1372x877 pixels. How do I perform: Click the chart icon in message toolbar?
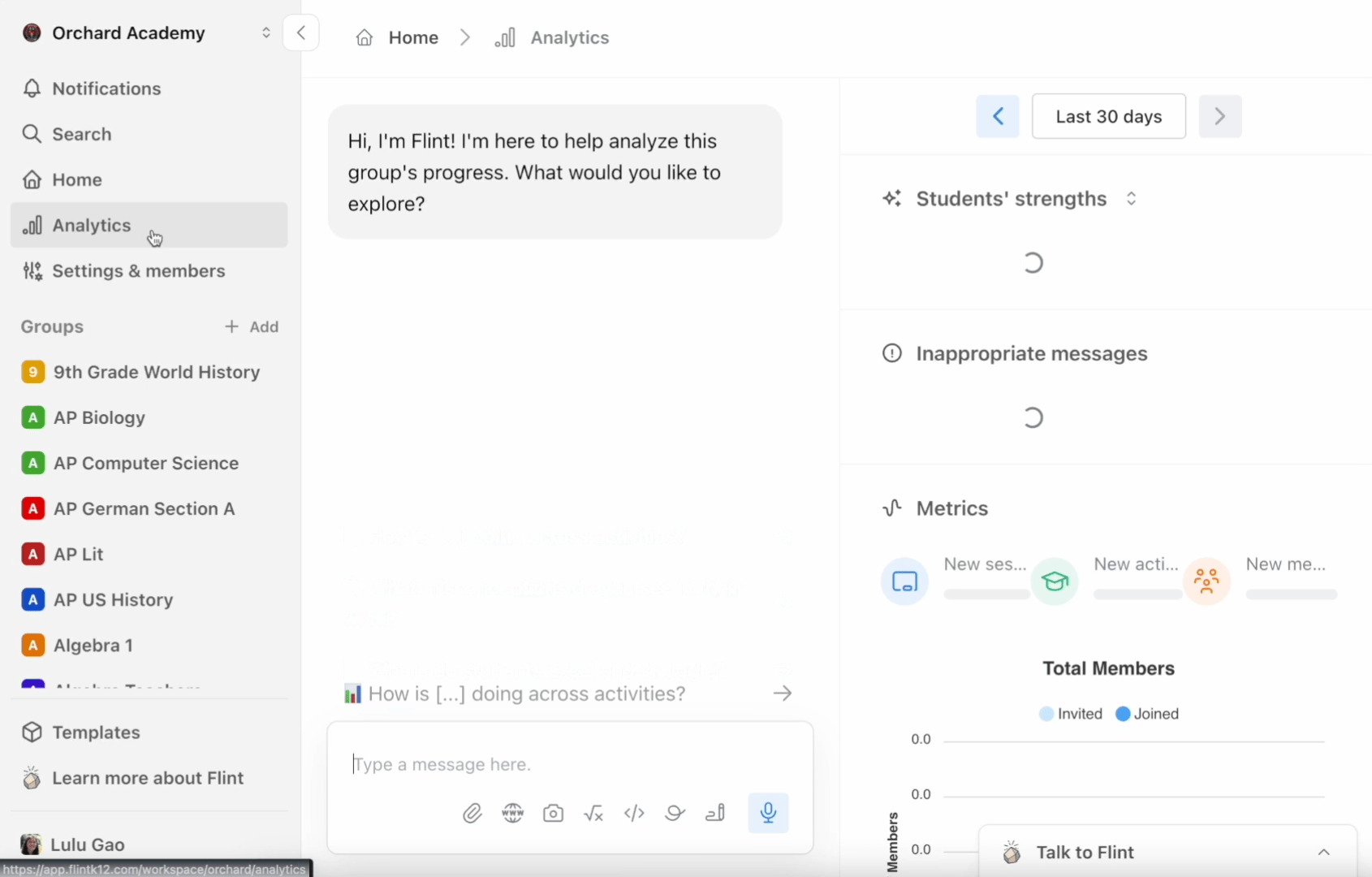tap(715, 813)
